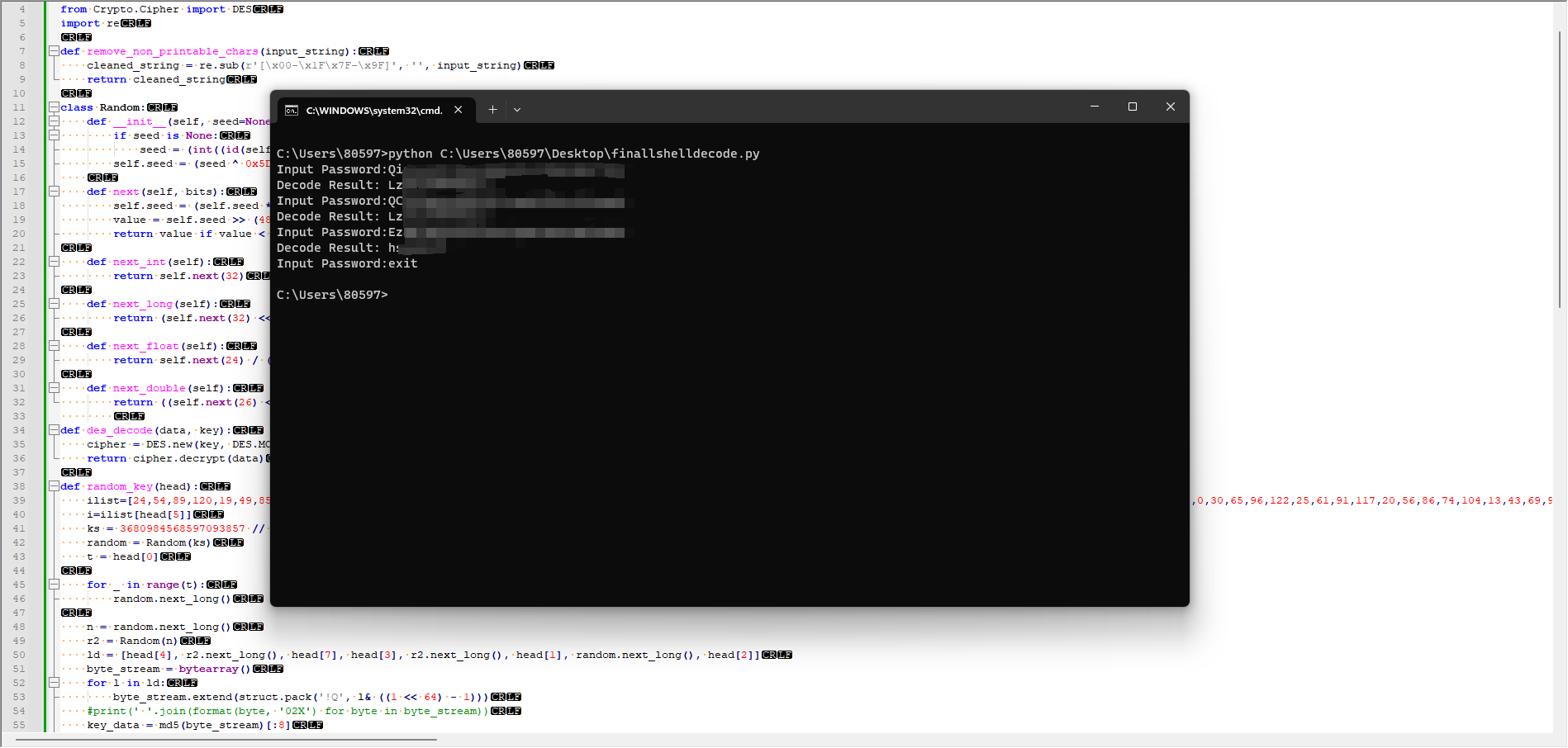This screenshot has height=748, width=1568.
Task: Click the 'import re' line
Action: click(90, 23)
